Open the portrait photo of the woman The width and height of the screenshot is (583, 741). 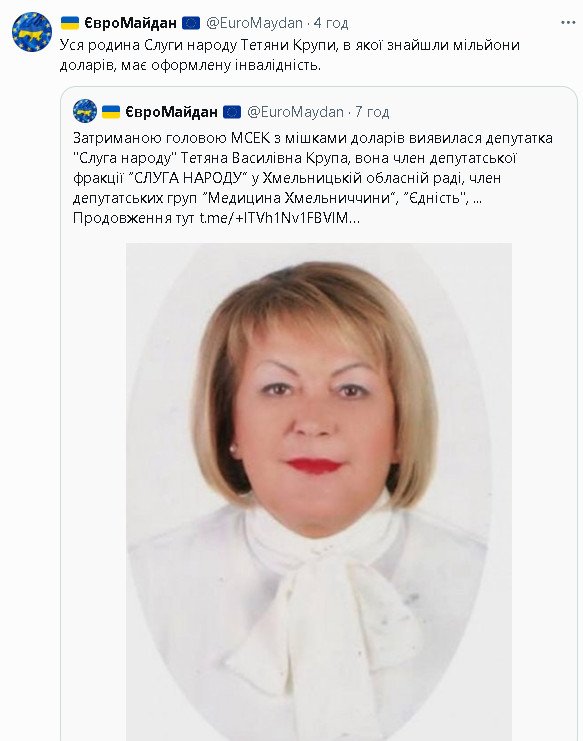319,491
